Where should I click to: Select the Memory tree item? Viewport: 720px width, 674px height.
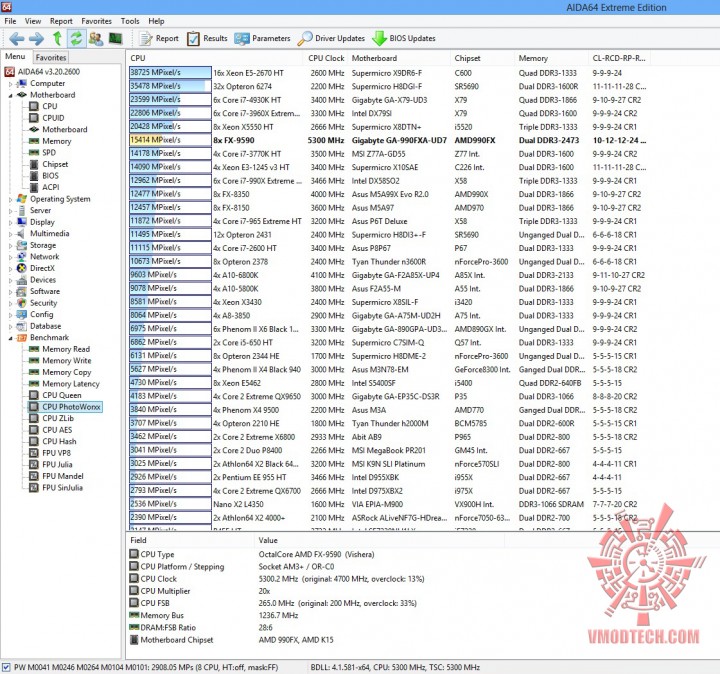point(50,141)
